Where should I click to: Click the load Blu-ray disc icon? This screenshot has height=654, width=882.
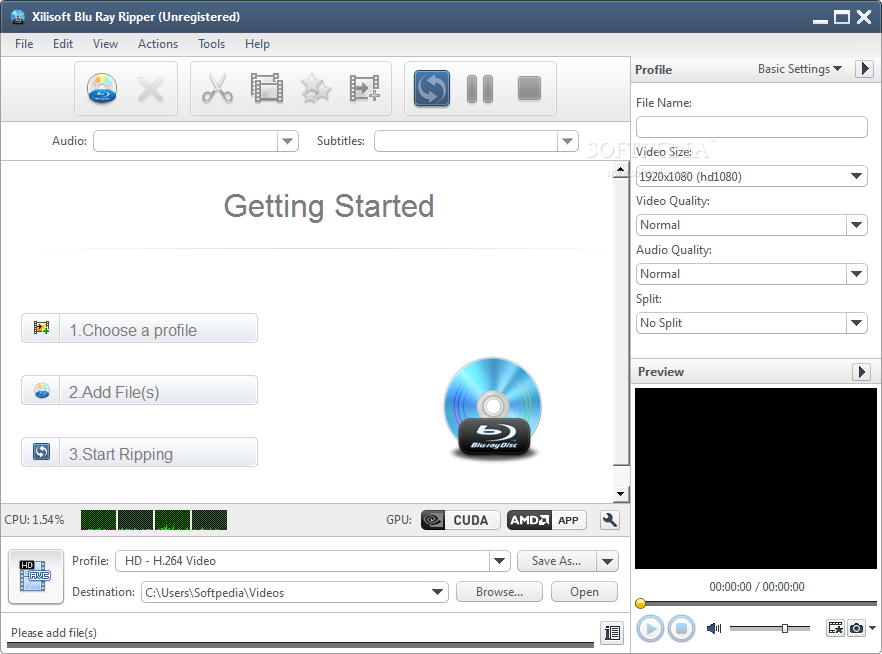102,89
